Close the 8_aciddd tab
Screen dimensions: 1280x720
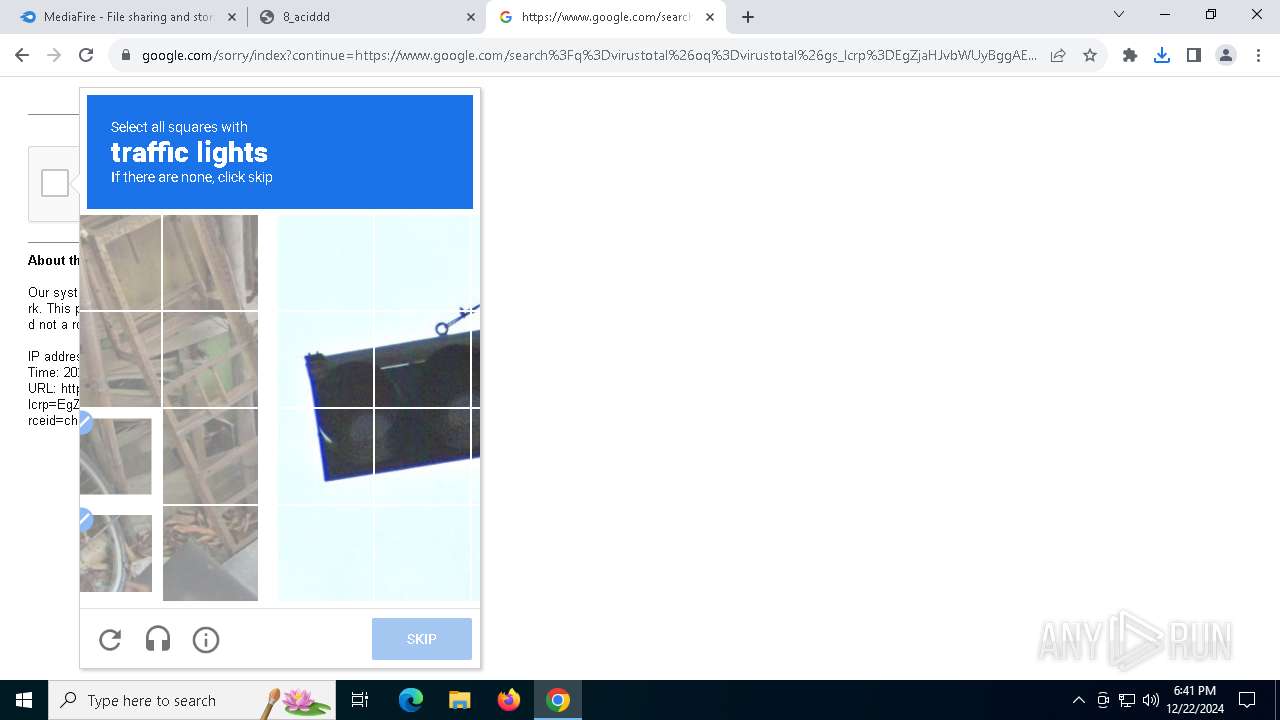point(471,17)
